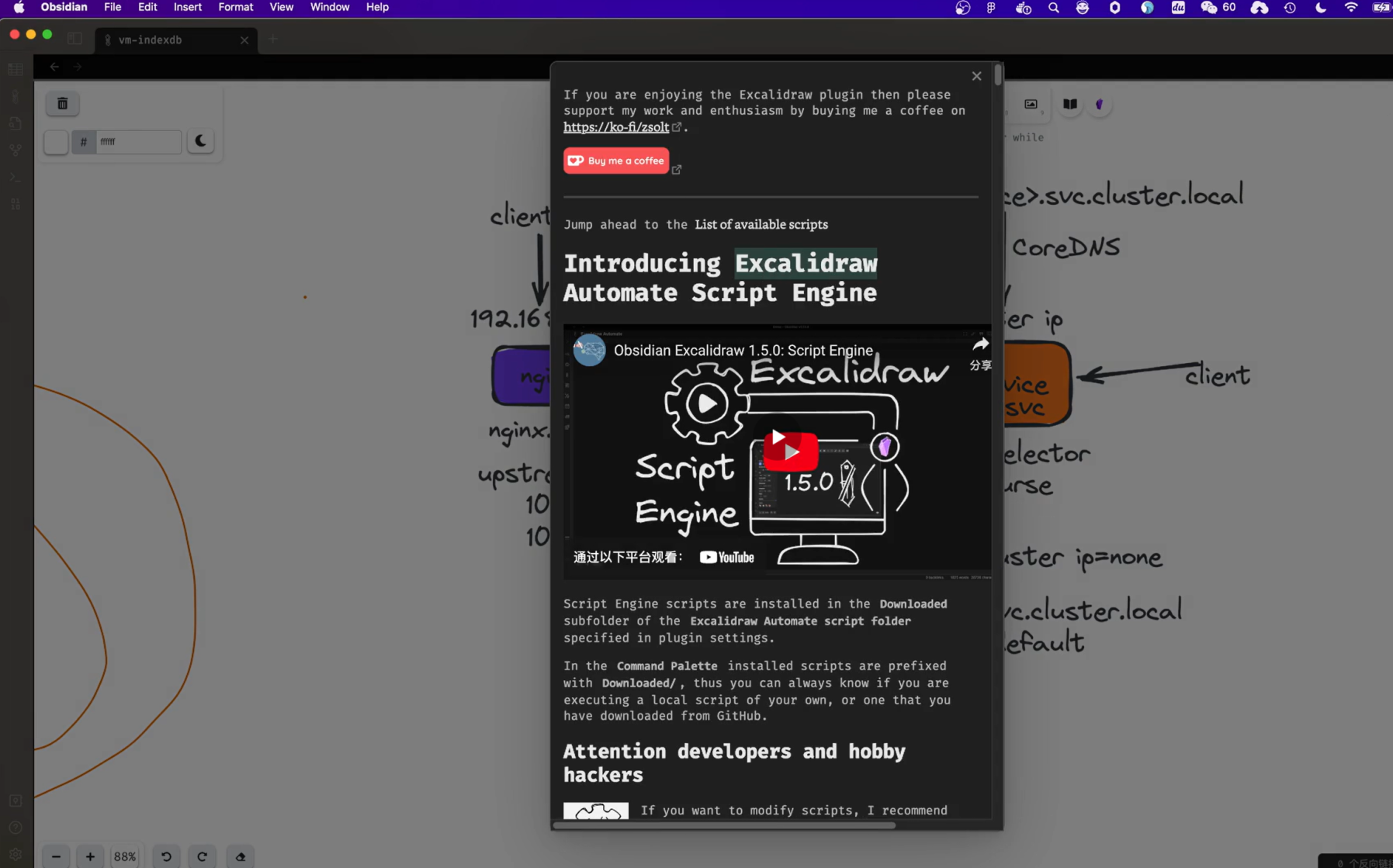The image size is (1393, 868).
Task: Click the hex color code input field
Action: [x=138, y=142]
